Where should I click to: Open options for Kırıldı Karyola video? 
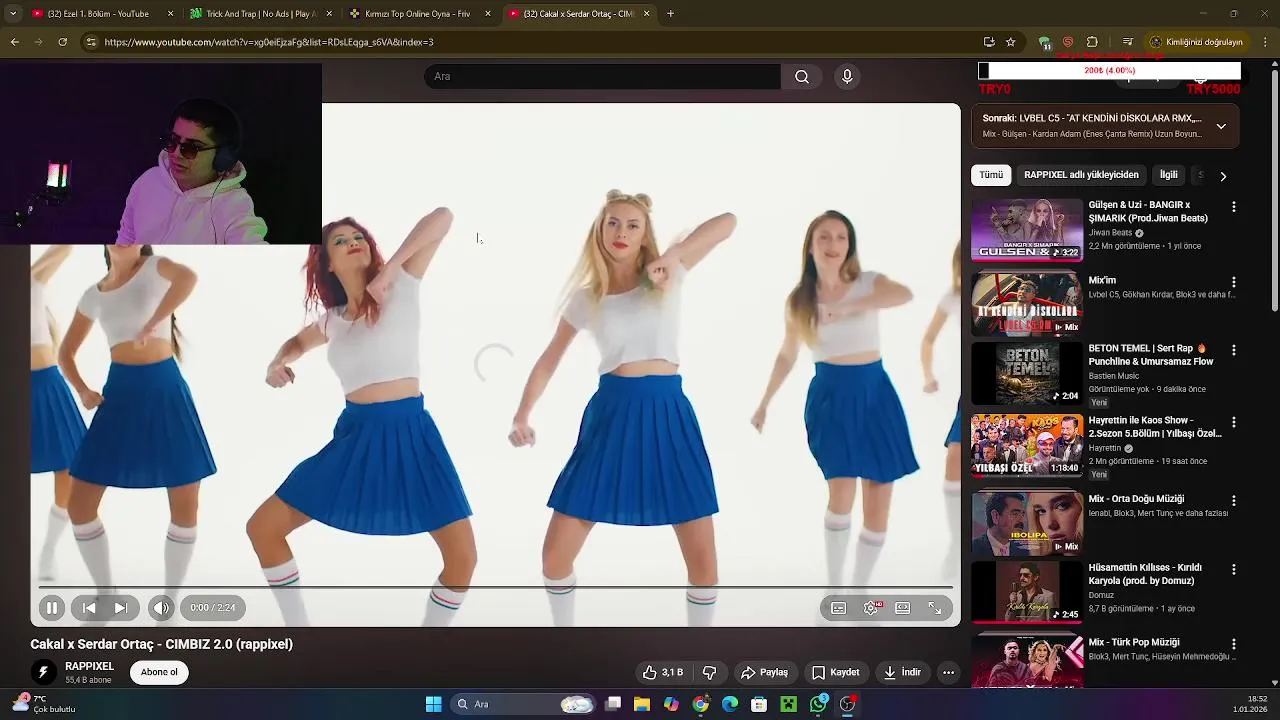[1233, 569]
